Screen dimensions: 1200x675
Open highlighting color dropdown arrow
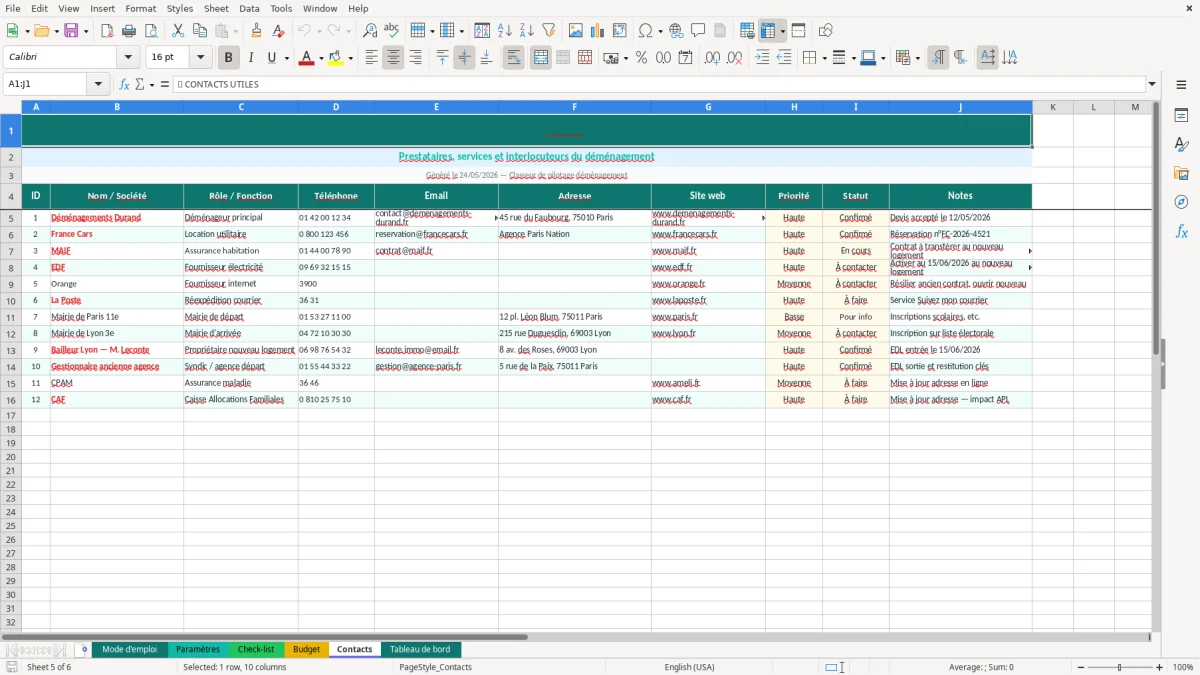coord(350,58)
